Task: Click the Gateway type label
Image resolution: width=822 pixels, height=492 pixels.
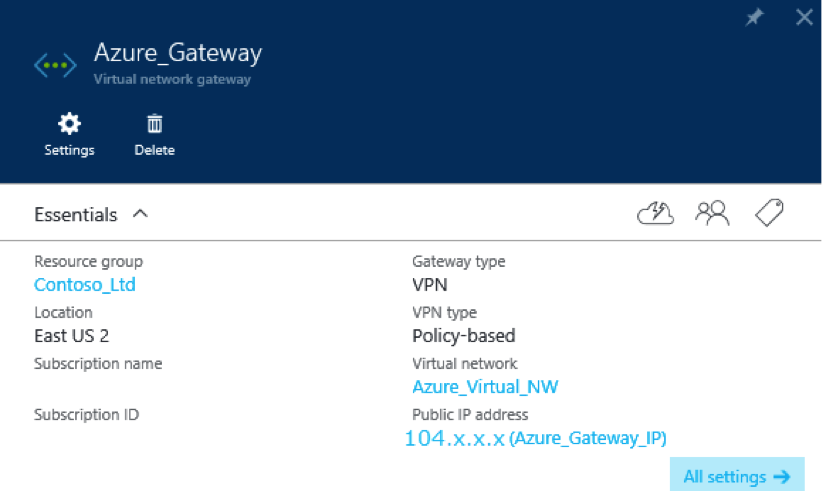Action: (x=459, y=261)
